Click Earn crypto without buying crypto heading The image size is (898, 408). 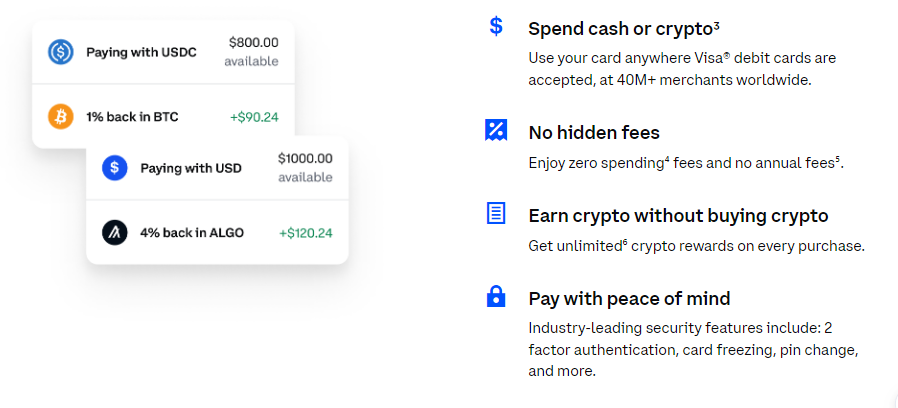678,215
